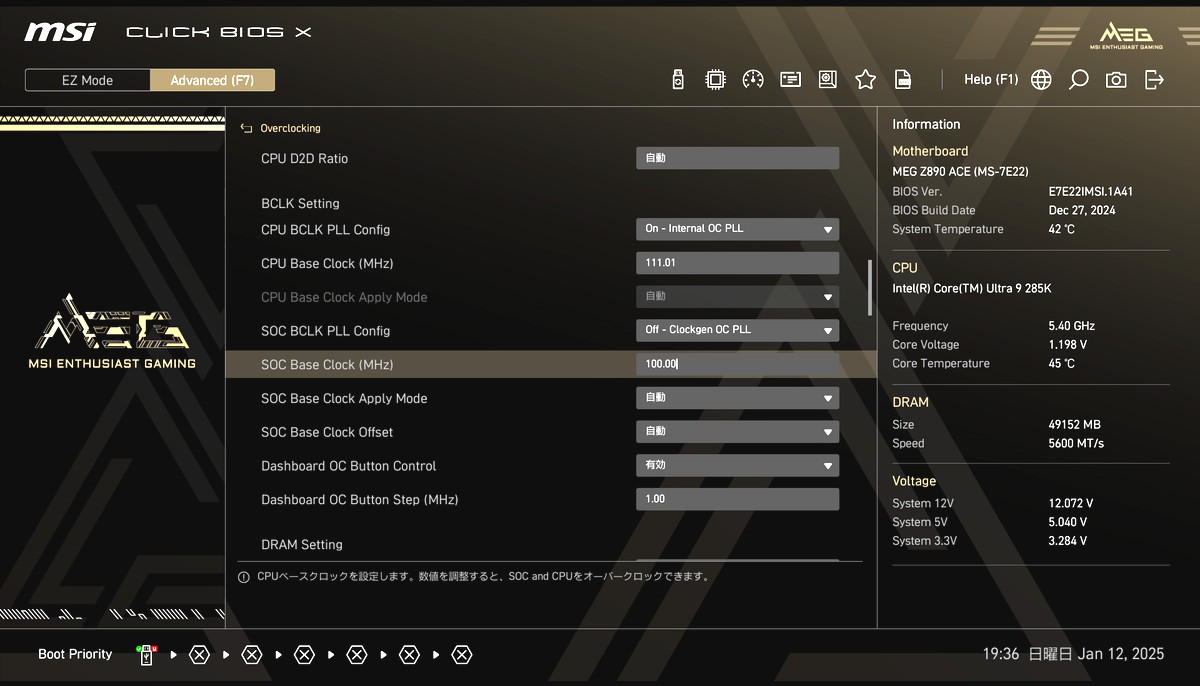Open Favorites star icon

pos(865,80)
